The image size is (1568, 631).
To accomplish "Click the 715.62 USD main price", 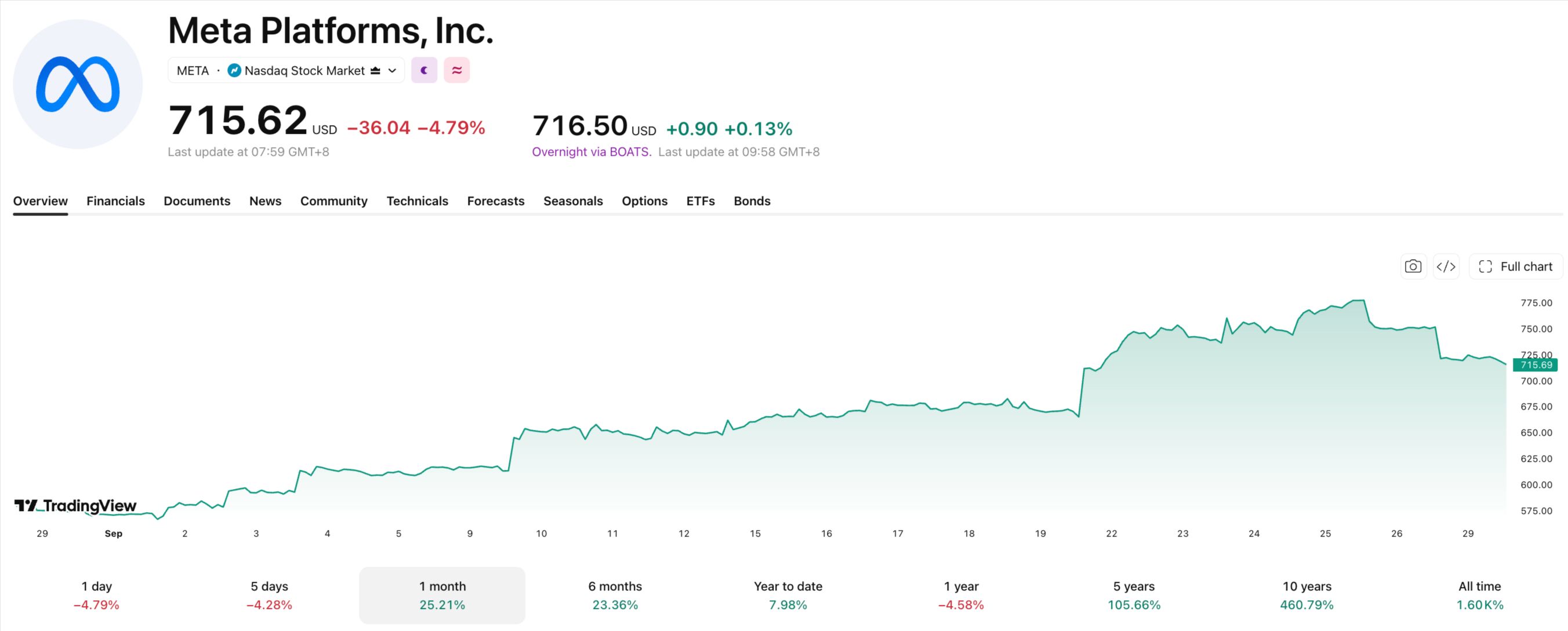I will coord(252,121).
